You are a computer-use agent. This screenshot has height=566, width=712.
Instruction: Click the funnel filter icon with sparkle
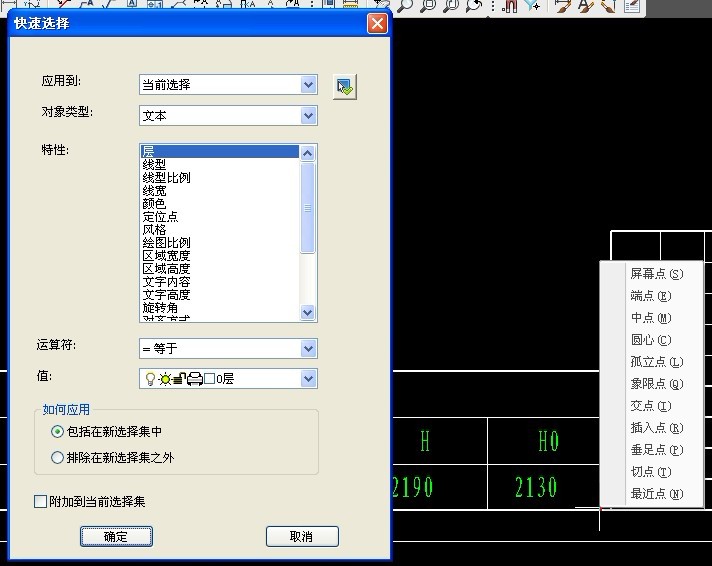point(534,5)
